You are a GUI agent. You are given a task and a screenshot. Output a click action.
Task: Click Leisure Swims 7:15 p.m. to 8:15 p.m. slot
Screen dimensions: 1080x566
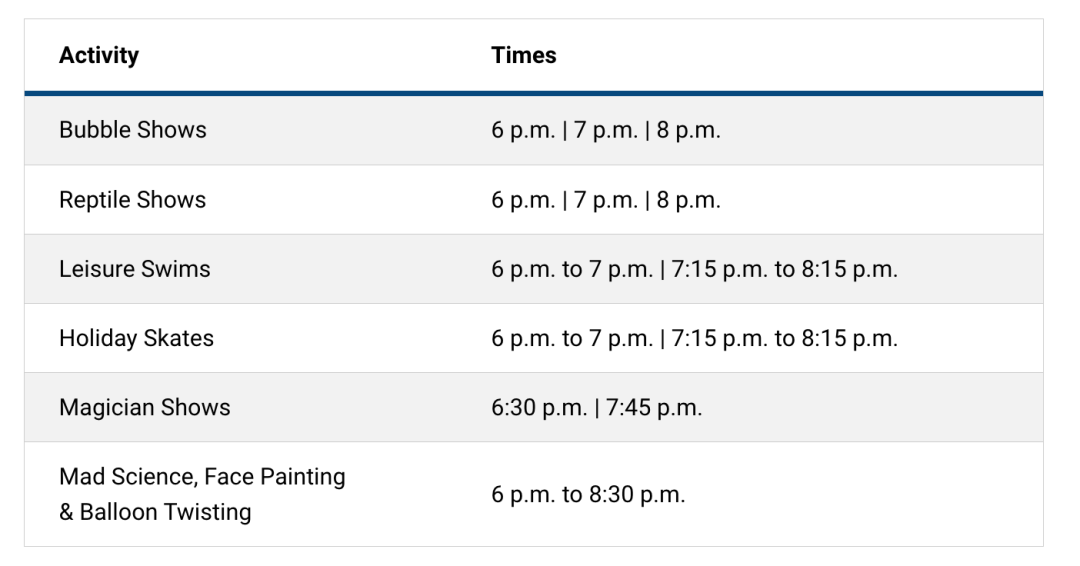[785, 269]
